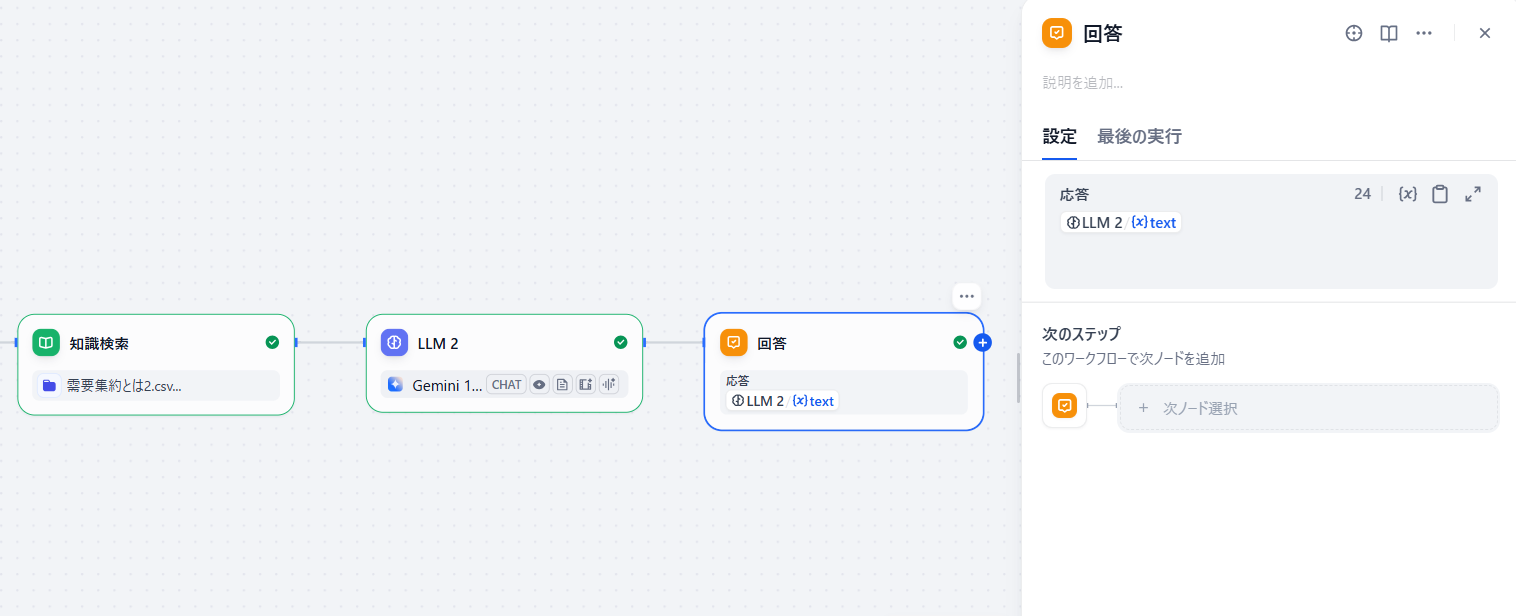Expand the 応答 editor to fullscreen

point(1473,194)
